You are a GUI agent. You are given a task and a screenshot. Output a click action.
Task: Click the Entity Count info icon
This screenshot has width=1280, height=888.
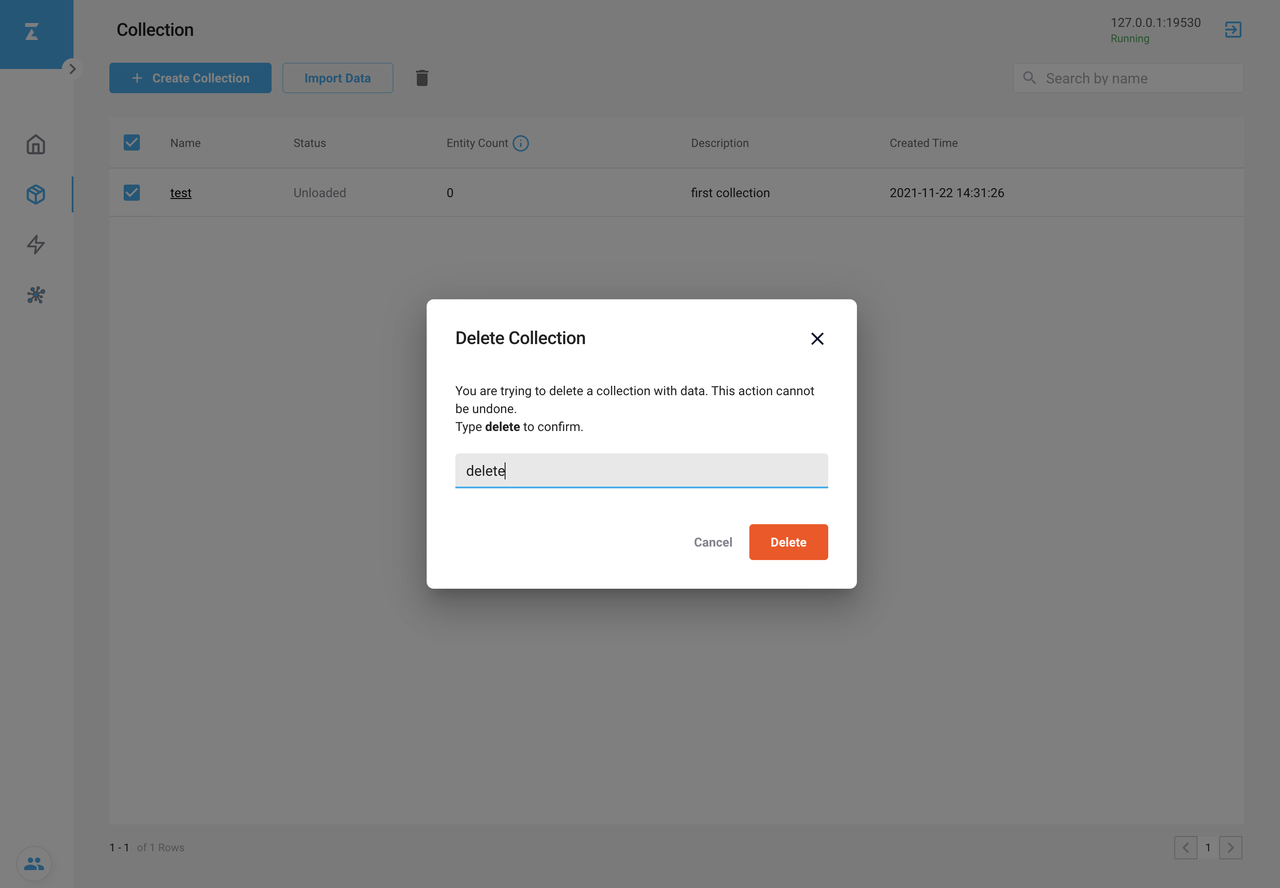coord(521,143)
